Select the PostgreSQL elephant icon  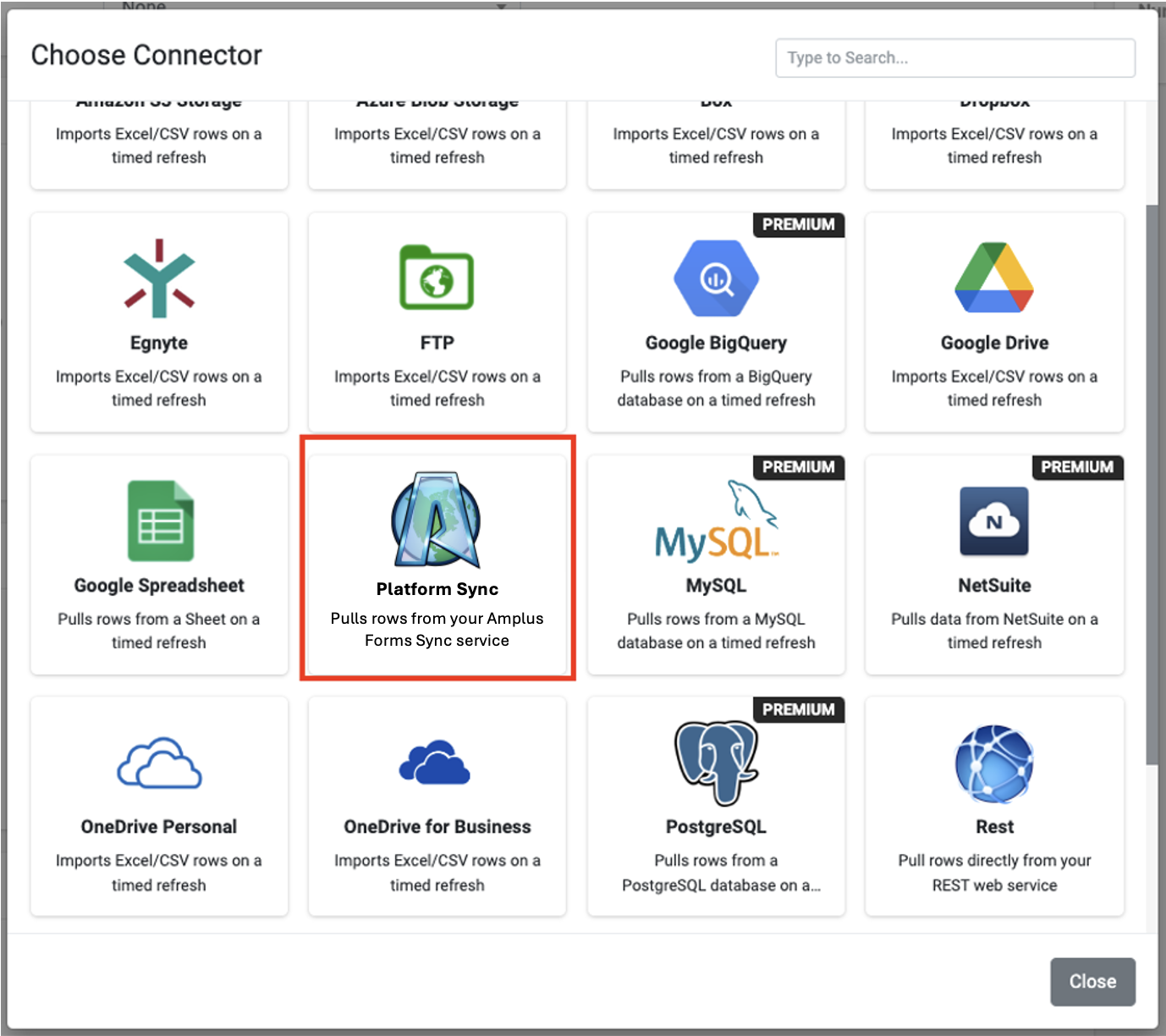click(716, 763)
